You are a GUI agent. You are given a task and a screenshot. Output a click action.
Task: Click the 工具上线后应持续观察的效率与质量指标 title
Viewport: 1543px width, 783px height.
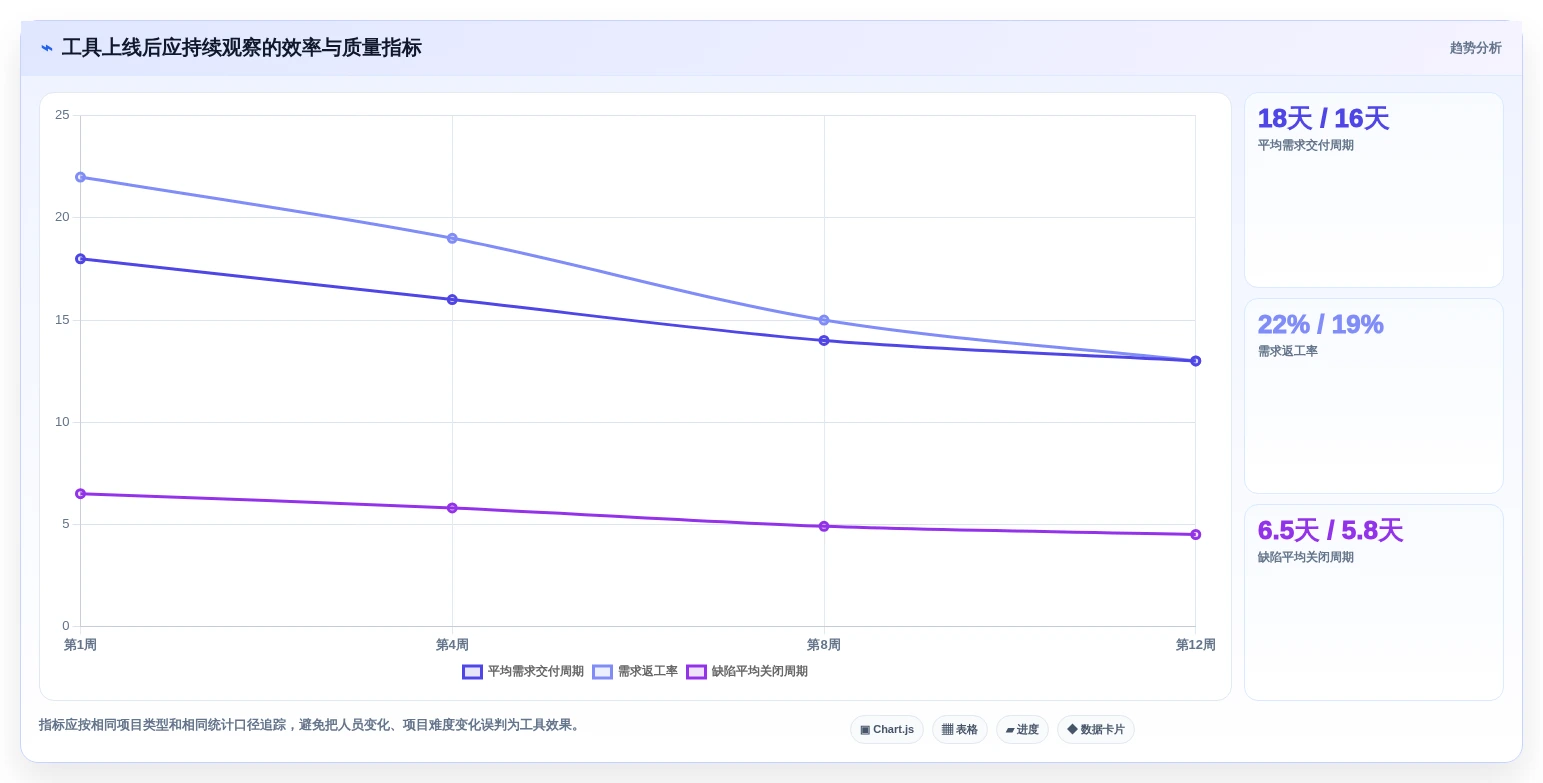click(242, 48)
